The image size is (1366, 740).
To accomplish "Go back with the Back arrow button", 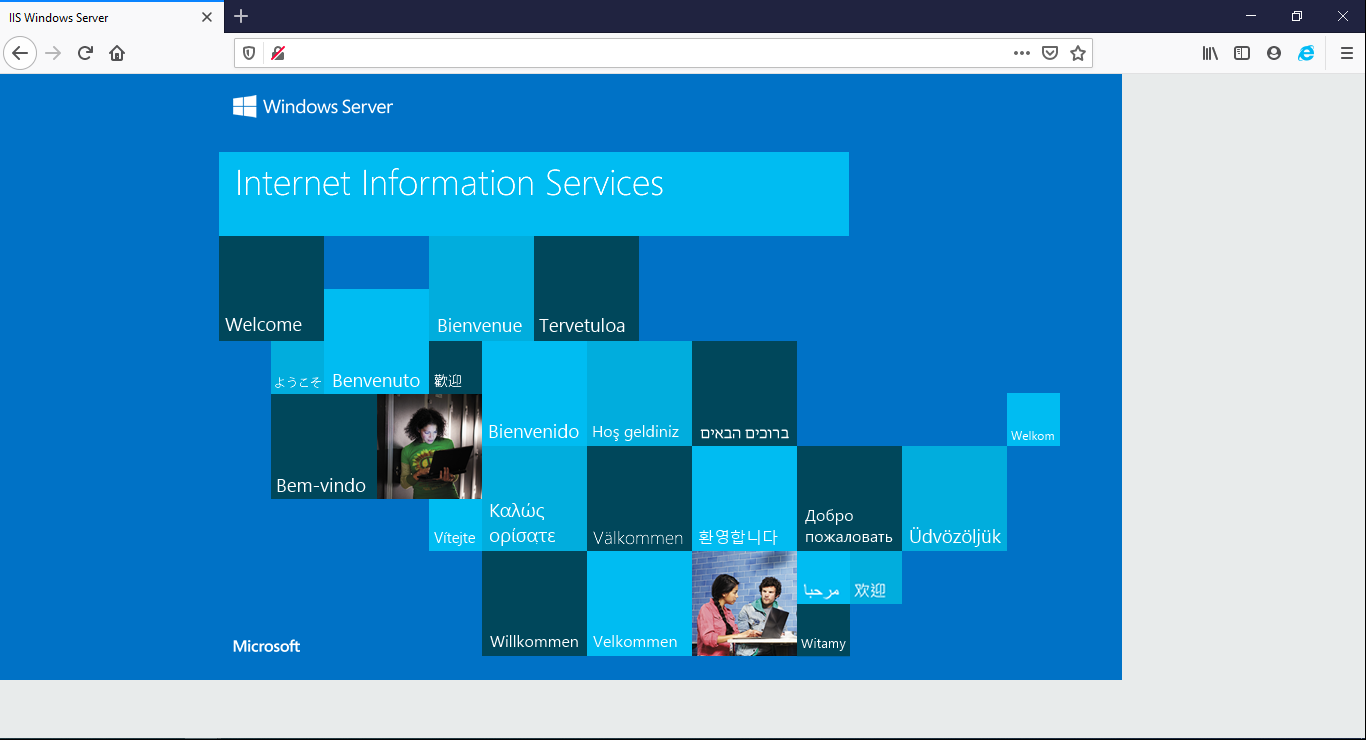I will click(x=20, y=53).
